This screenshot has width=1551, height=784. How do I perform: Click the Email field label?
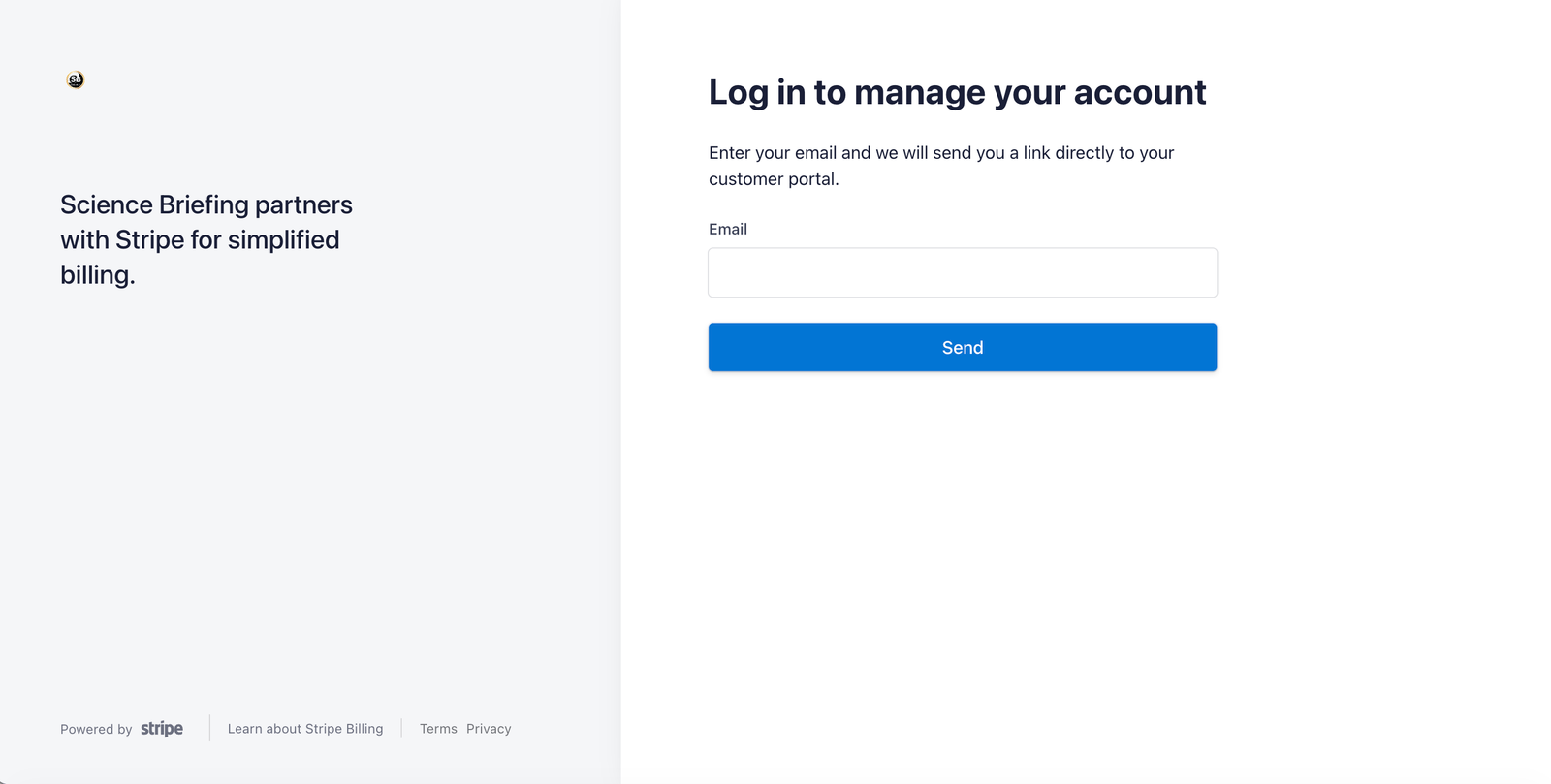pyautogui.click(x=728, y=229)
